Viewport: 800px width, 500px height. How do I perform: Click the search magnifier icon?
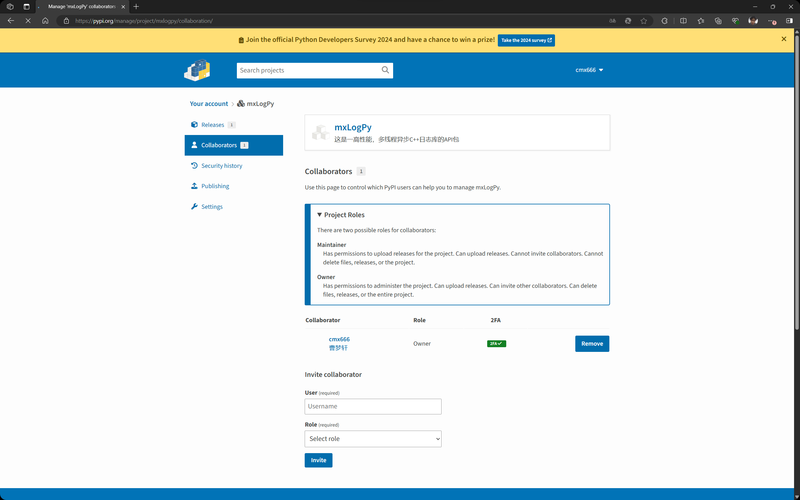pyautogui.click(x=385, y=70)
